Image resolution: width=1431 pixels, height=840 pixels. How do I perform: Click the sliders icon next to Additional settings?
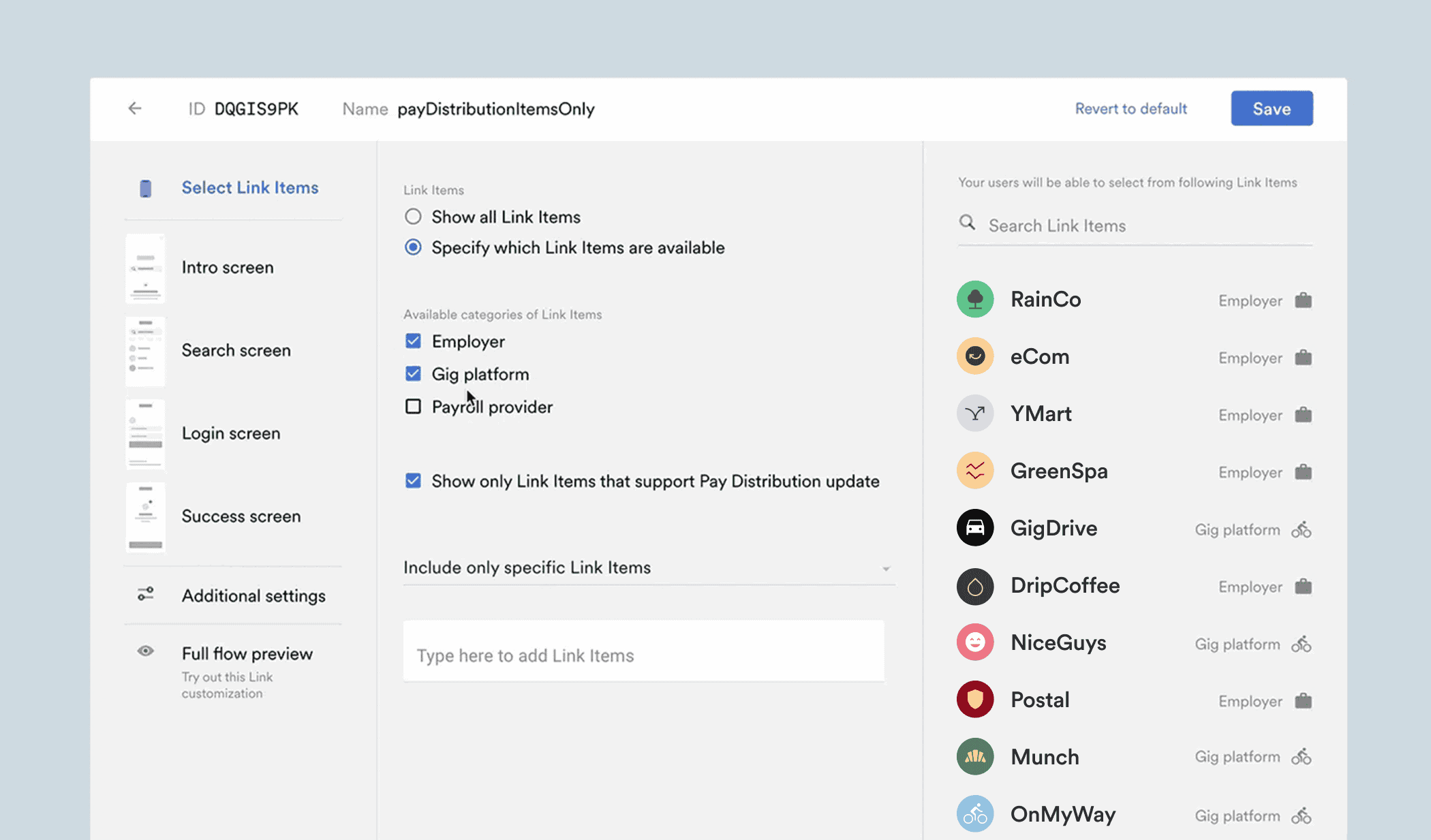[145, 594]
